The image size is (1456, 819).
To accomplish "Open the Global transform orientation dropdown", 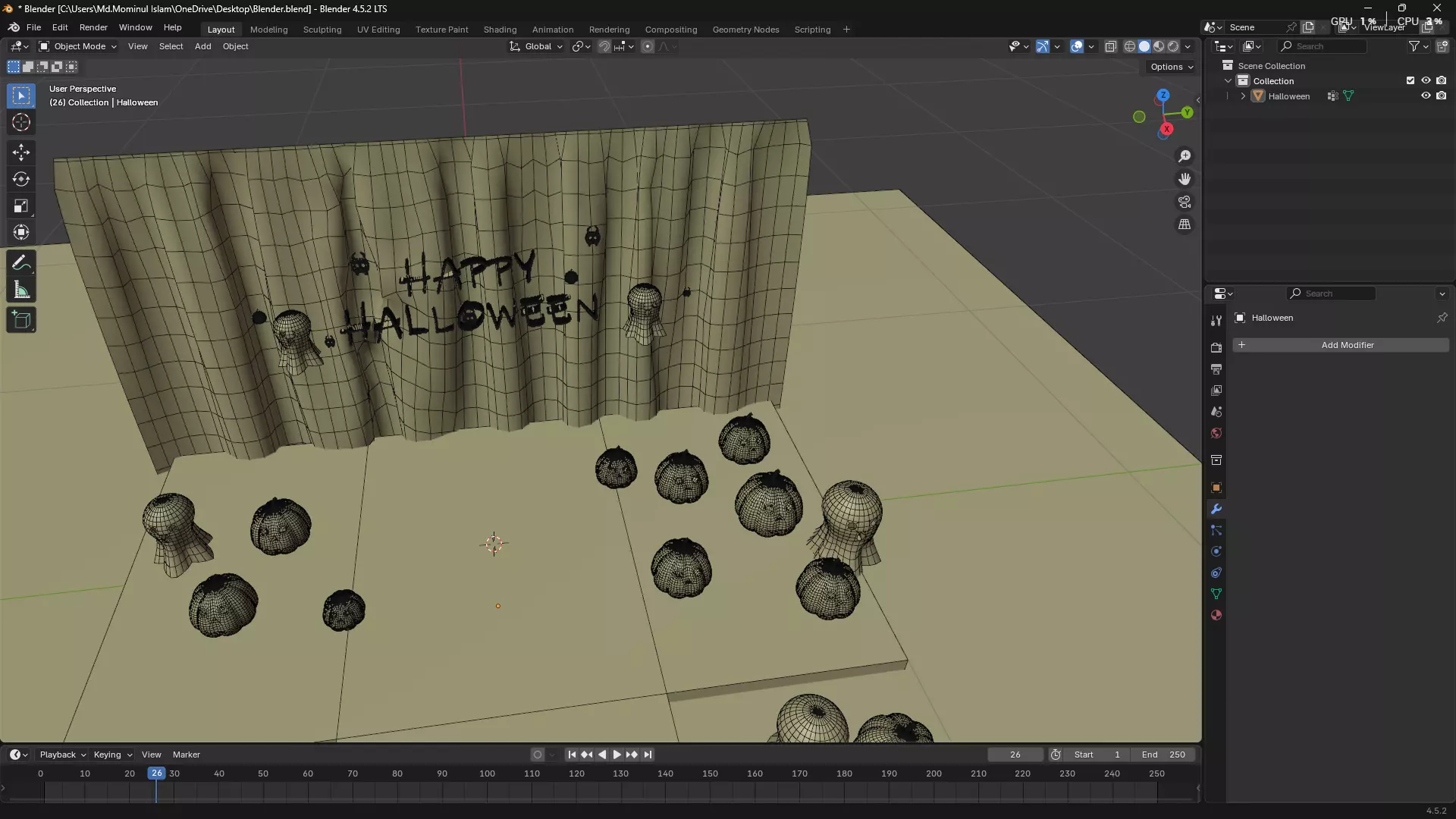I will 536,46.
